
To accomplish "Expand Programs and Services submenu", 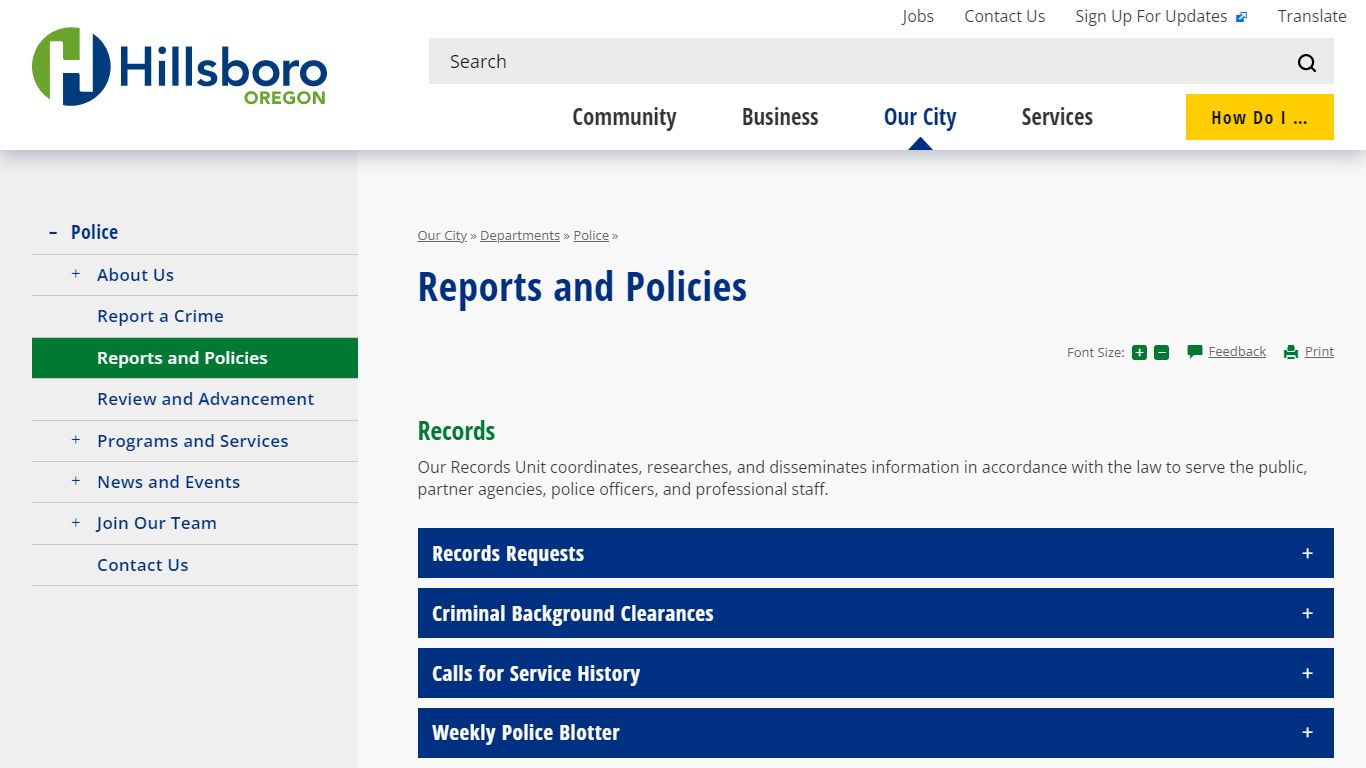I will pos(75,439).
